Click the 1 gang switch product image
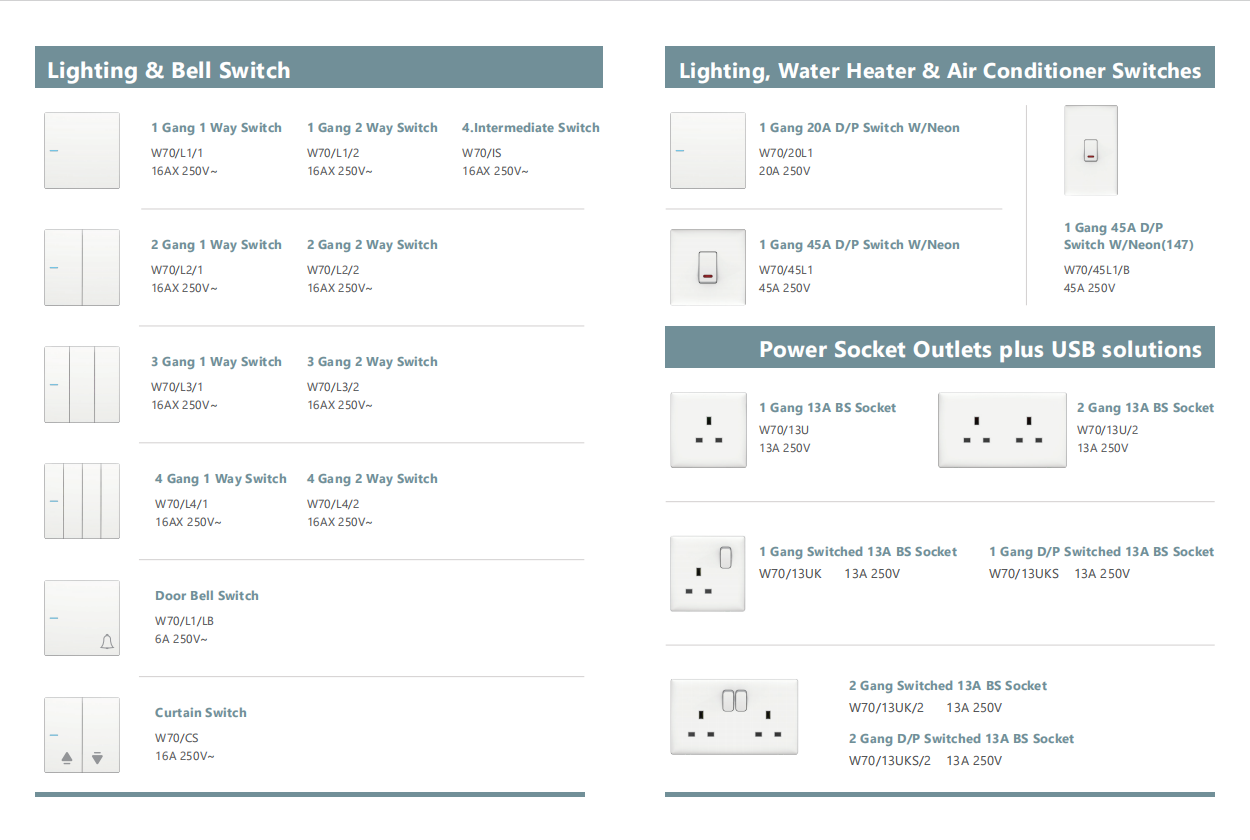The height and width of the screenshot is (840, 1250). pyautogui.click(x=82, y=150)
